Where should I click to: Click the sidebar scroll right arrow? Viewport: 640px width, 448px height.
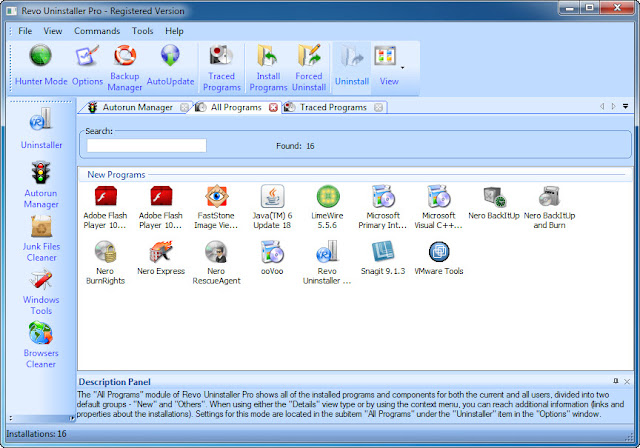pyautogui.click(x=72, y=418)
